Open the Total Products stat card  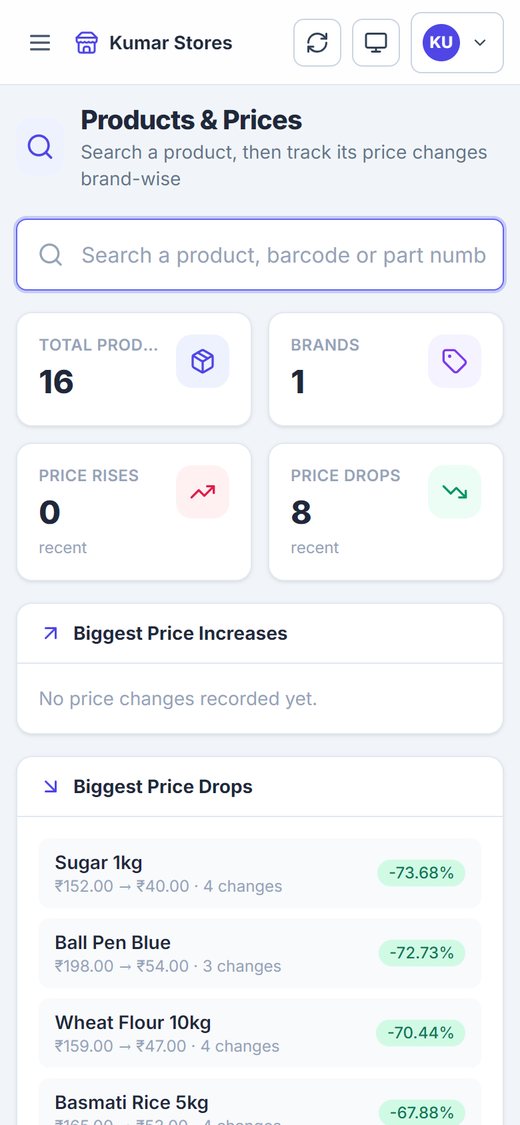click(x=134, y=369)
